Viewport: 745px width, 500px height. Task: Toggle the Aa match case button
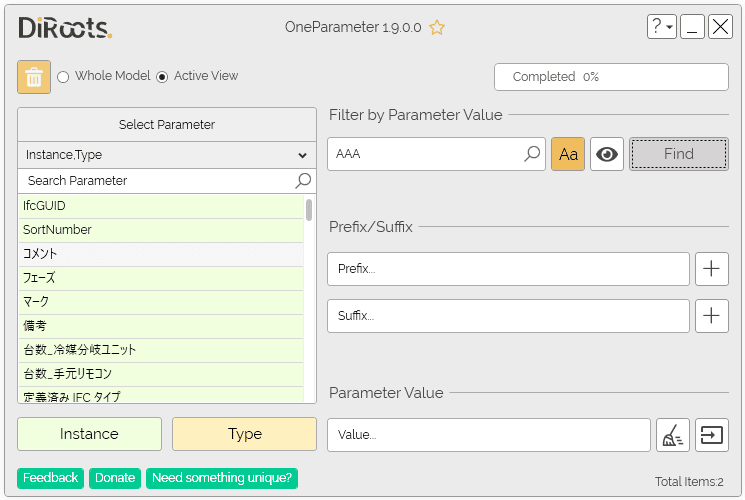[568, 154]
